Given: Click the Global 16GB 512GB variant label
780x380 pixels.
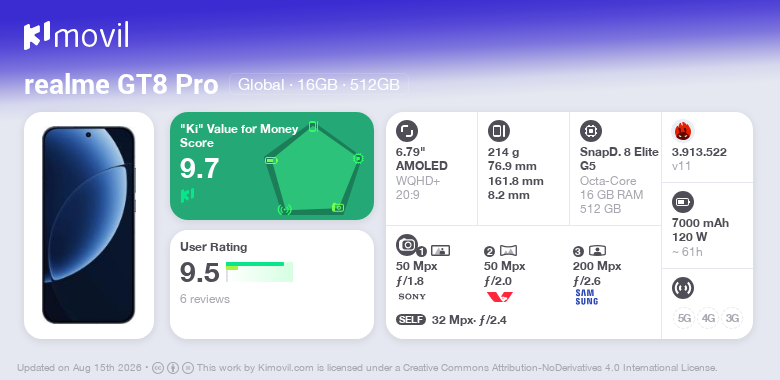Looking at the screenshot, I should pos(319,85).
